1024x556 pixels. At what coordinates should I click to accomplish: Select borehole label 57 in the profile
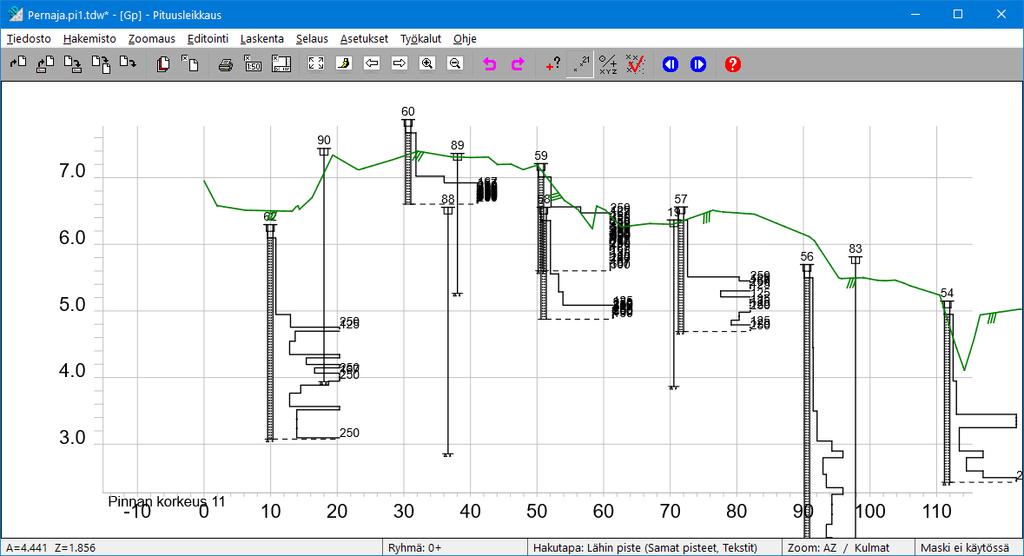tap(681, 199)
